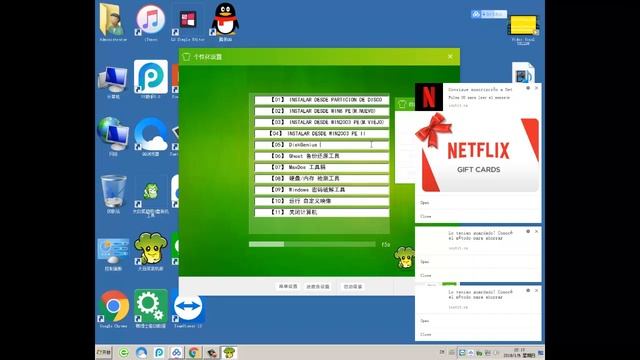Image resolution: width=640 pixels, height=360 pixels.
Task: Click the cabbage mascot inside the green dialog
Action: 404,257
